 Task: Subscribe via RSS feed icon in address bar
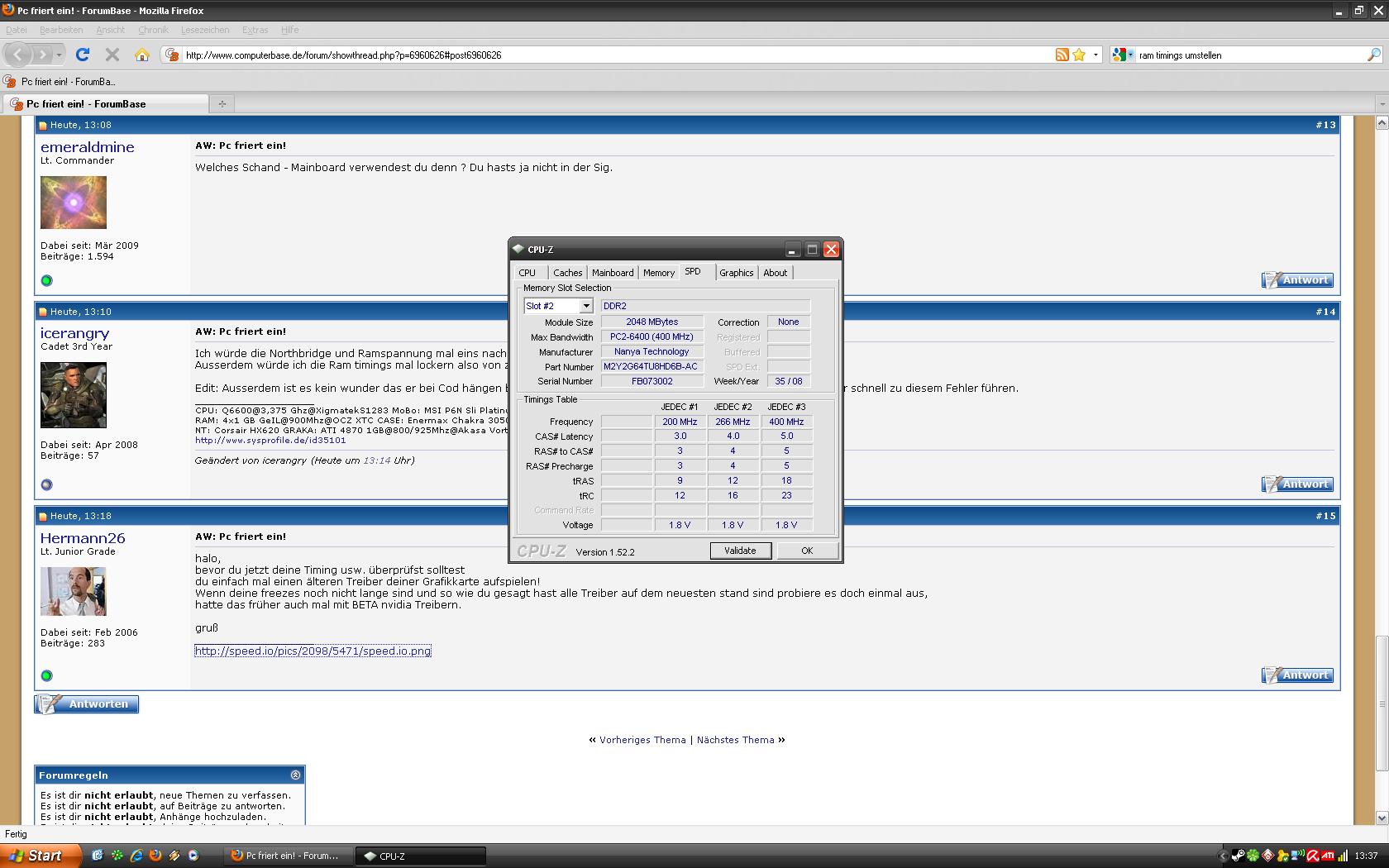coord(1062,55)
